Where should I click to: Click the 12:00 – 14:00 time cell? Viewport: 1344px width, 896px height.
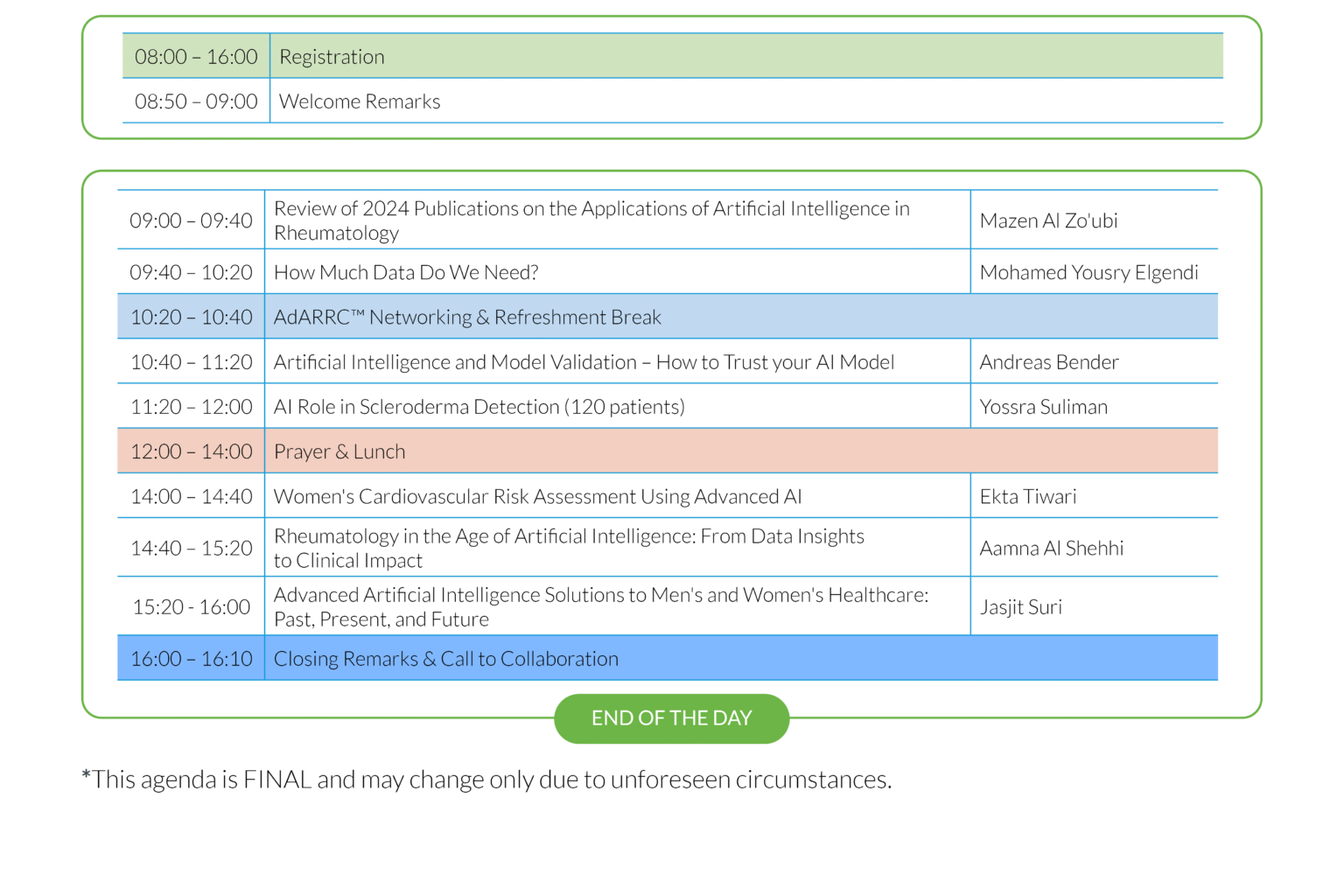click(191, 451)
